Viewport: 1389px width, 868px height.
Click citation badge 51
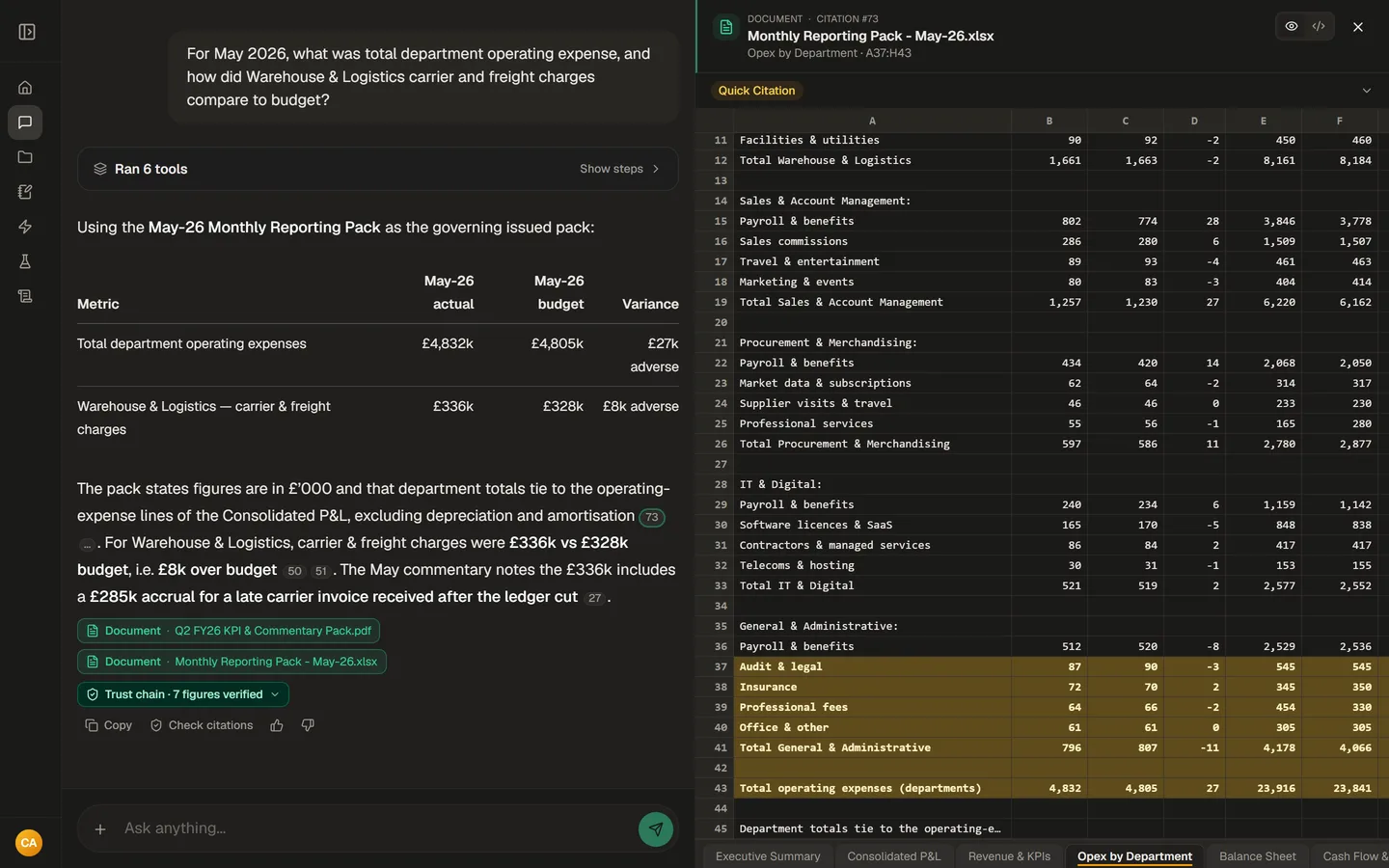pos(321,571)
